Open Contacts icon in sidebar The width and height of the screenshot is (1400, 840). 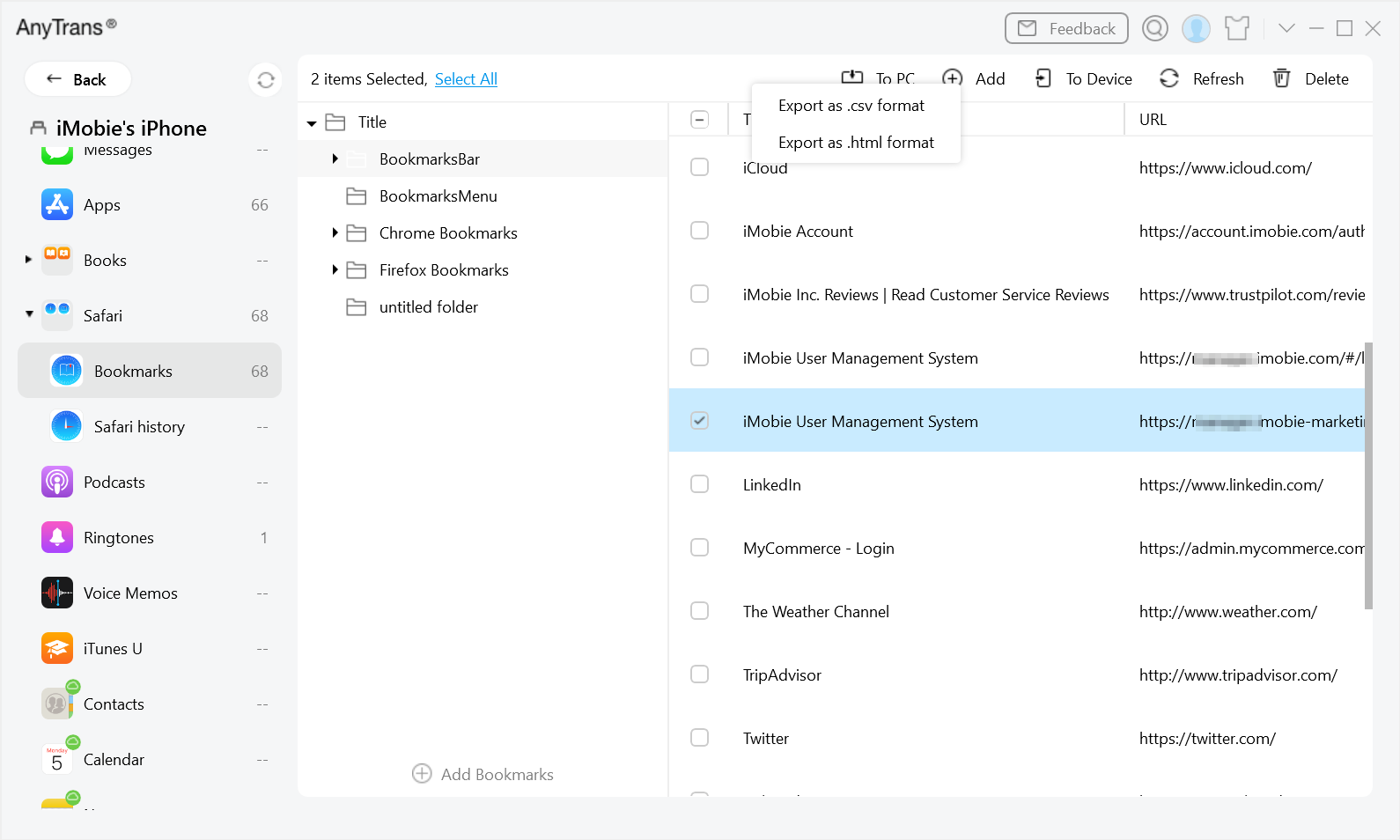(57, 704)
